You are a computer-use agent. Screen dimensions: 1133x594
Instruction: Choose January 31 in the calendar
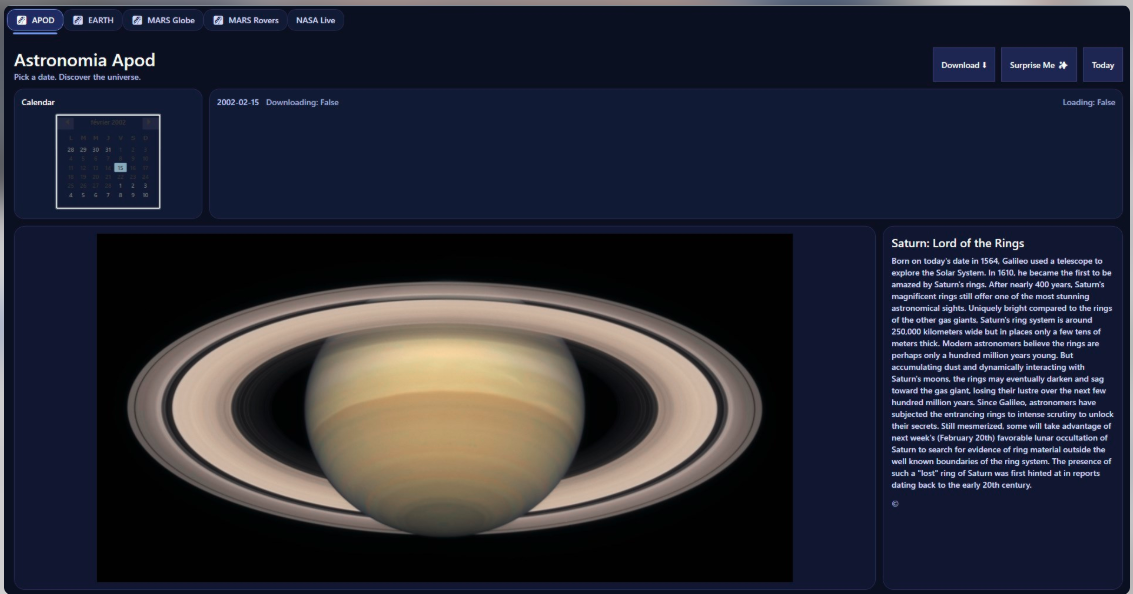pyautogui.click(x=108, y=150)
